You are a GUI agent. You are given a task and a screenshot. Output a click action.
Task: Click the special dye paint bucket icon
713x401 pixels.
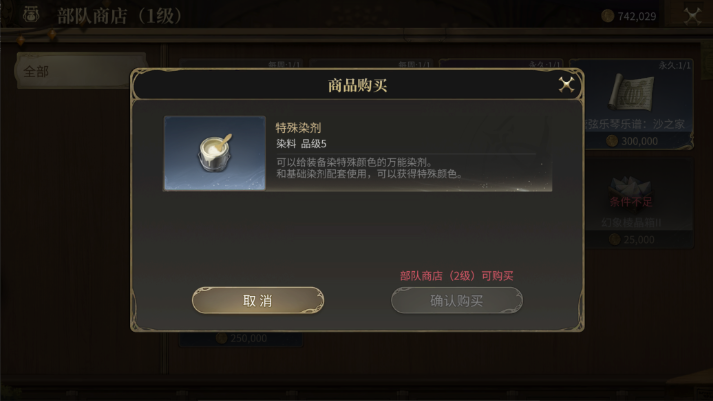[215, 153]
